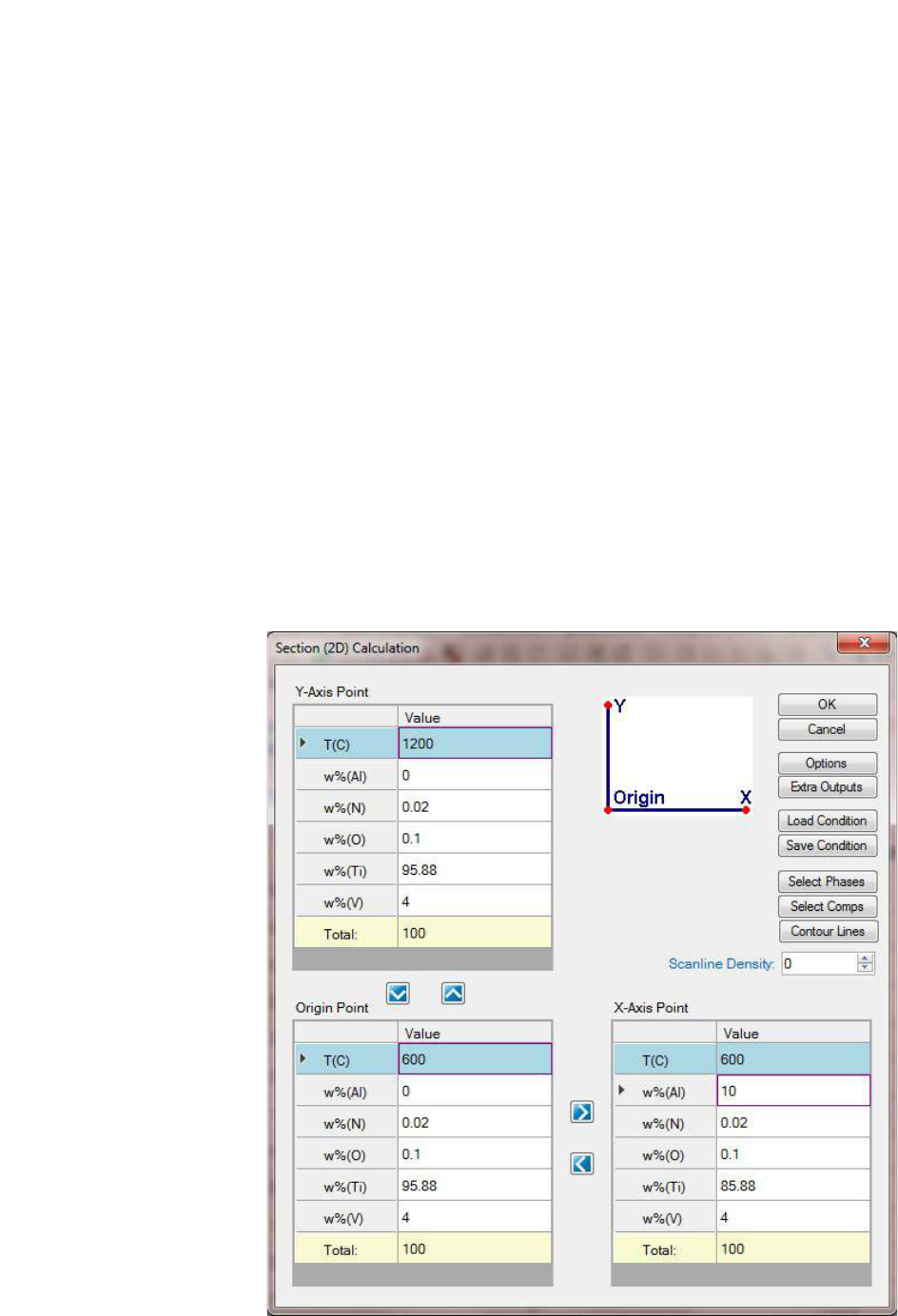The image size is (898, 1316).
Task: Open Extra Outputs settings
Action: point(827,787)
